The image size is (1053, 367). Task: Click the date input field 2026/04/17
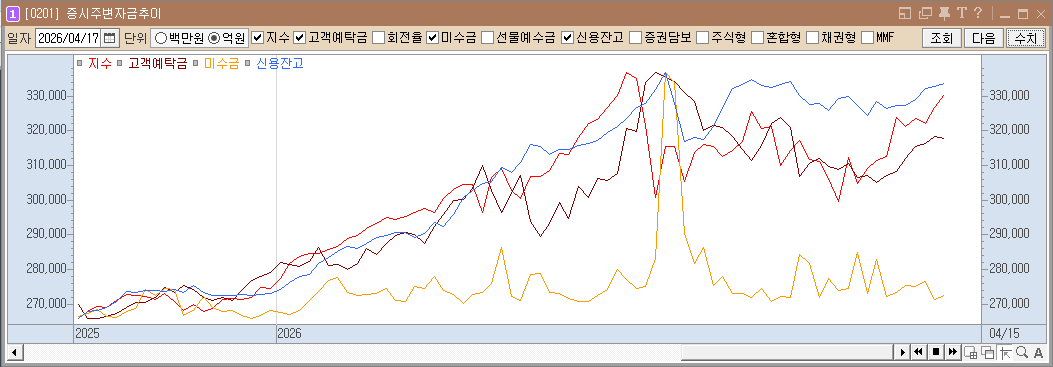(x=68, y=38)
